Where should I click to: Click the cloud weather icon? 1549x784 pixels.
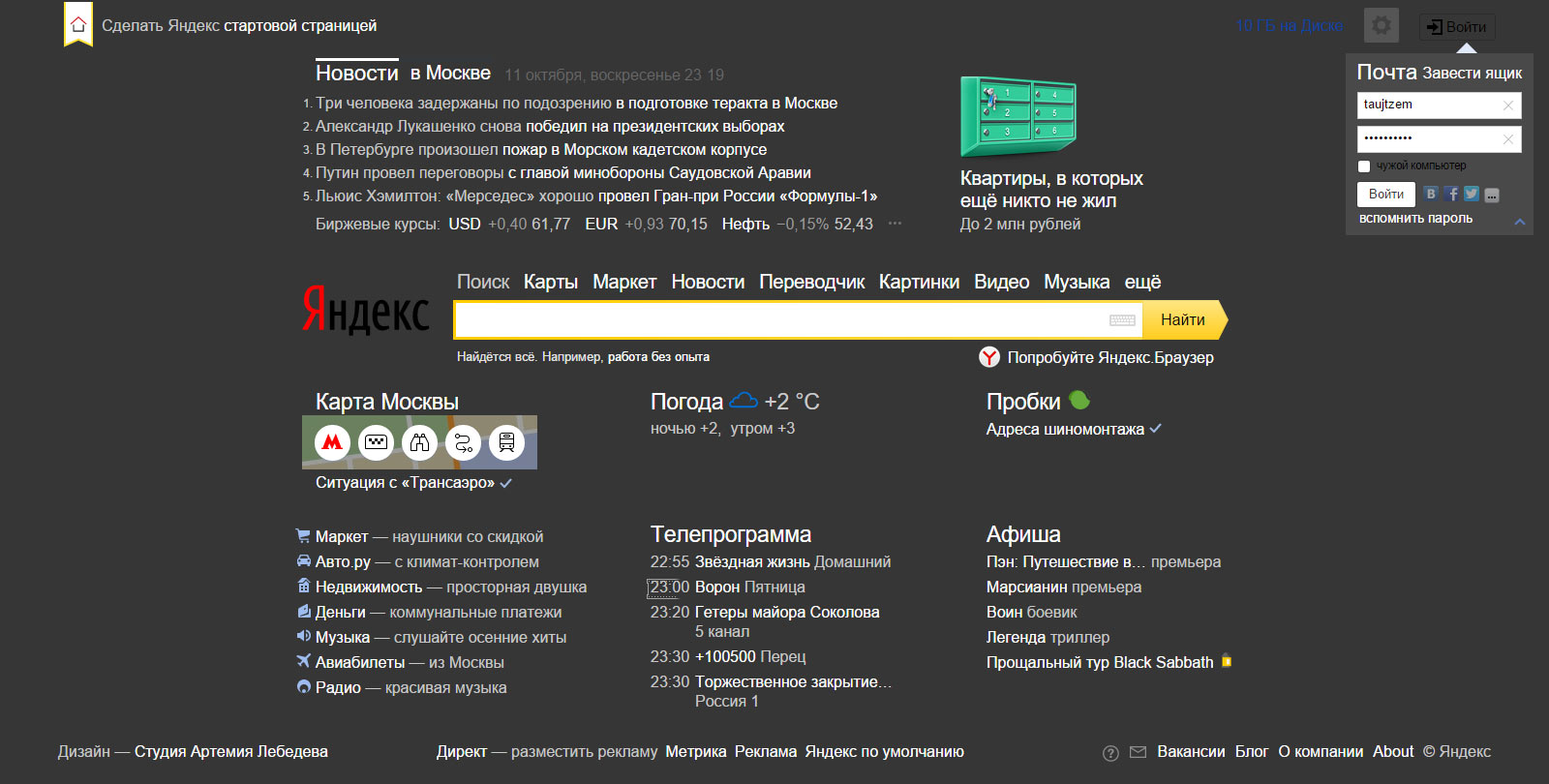(x=743, y=400)
